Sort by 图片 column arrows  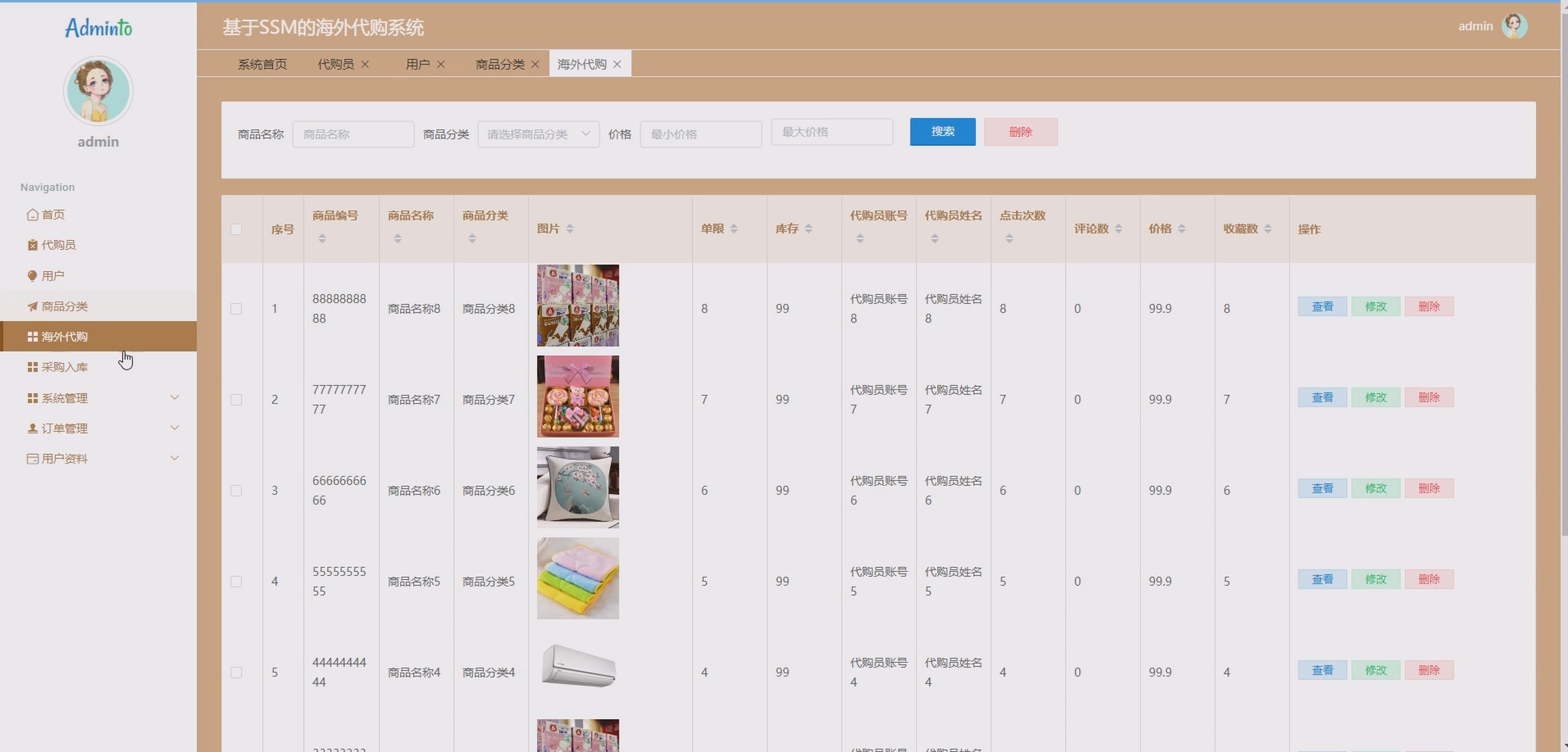coord(570,229)
